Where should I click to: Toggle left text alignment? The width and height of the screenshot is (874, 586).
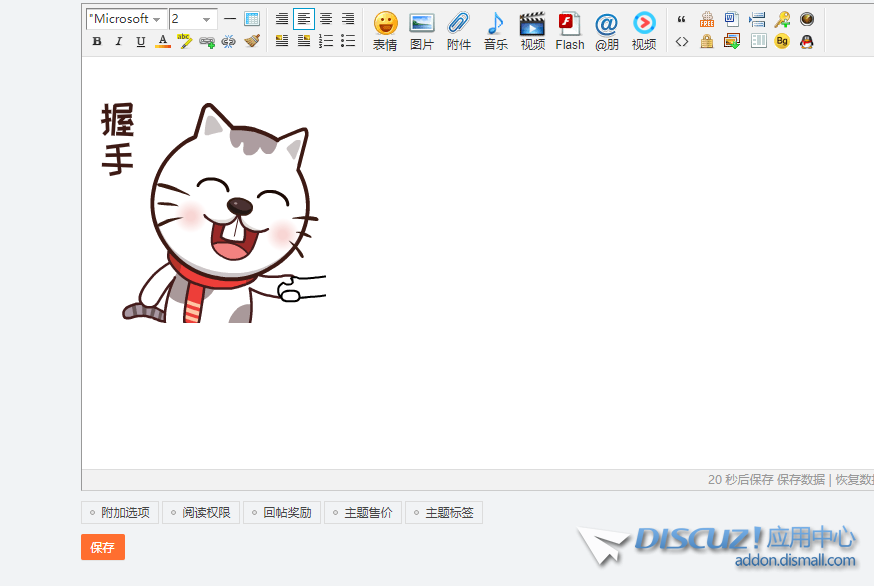(304, 19)
